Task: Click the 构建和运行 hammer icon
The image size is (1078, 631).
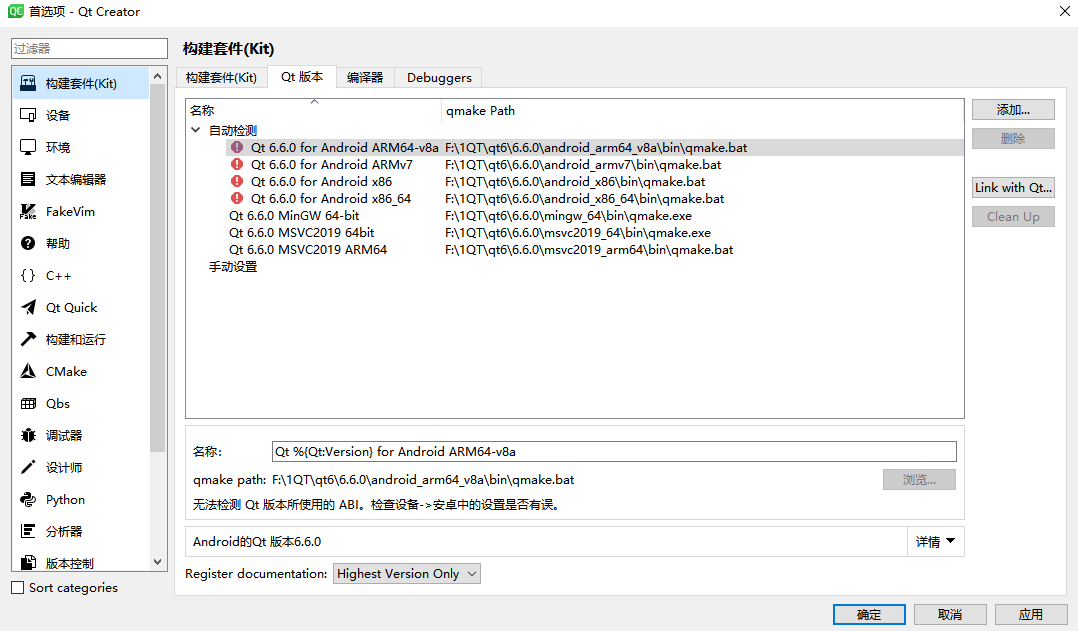Action: coord(28,340)
